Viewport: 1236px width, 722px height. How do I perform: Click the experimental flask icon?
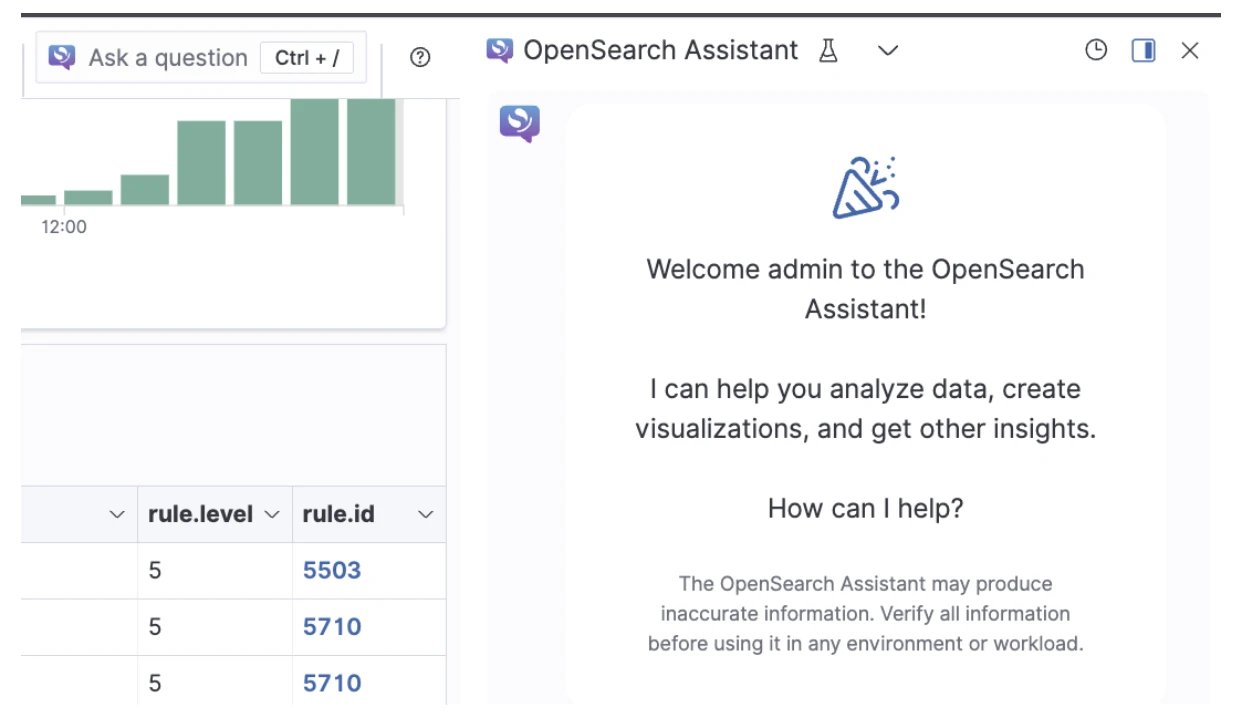[x=828, y=50]
